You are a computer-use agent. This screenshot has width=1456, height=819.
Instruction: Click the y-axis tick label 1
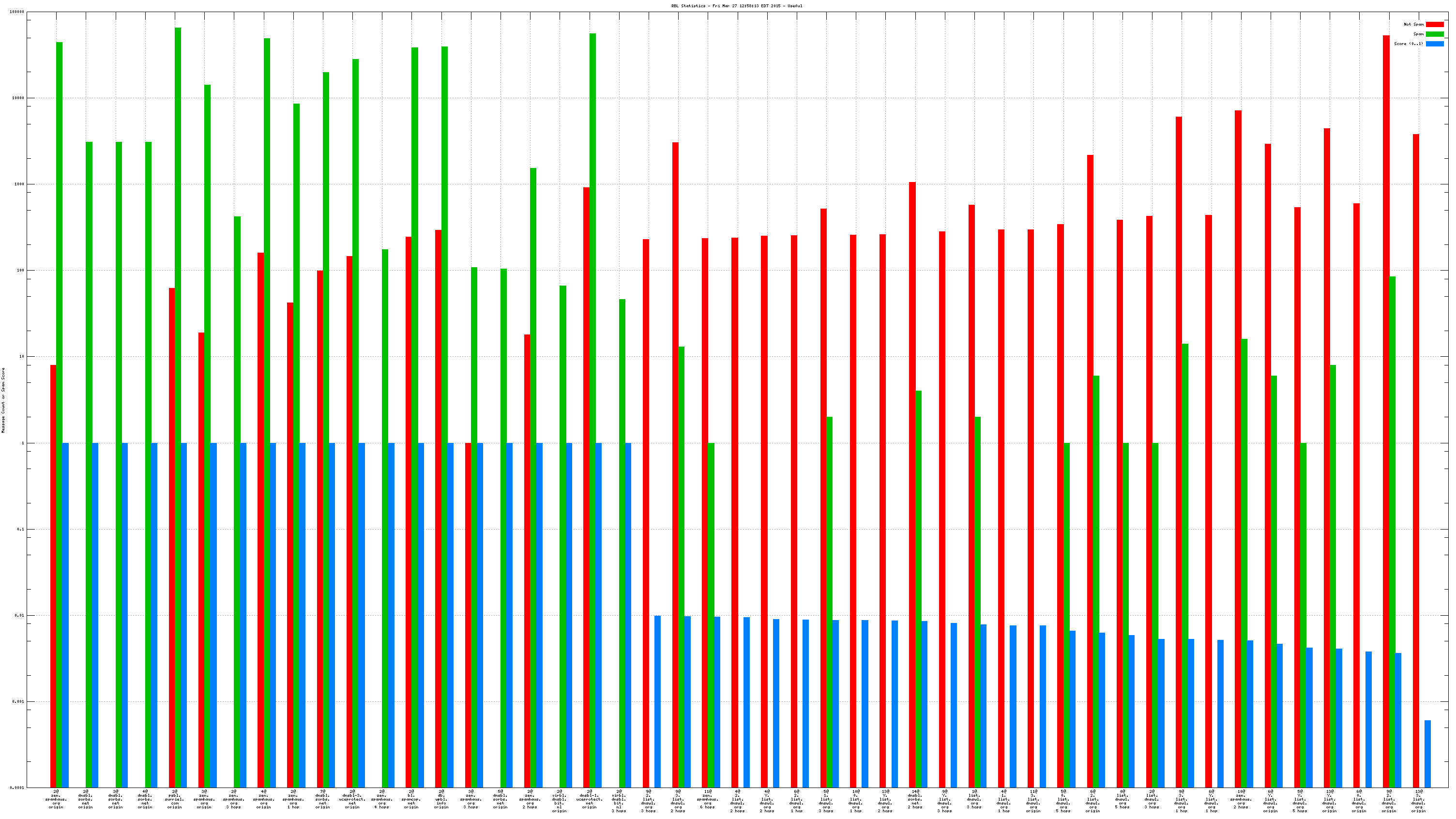(23, 443)
